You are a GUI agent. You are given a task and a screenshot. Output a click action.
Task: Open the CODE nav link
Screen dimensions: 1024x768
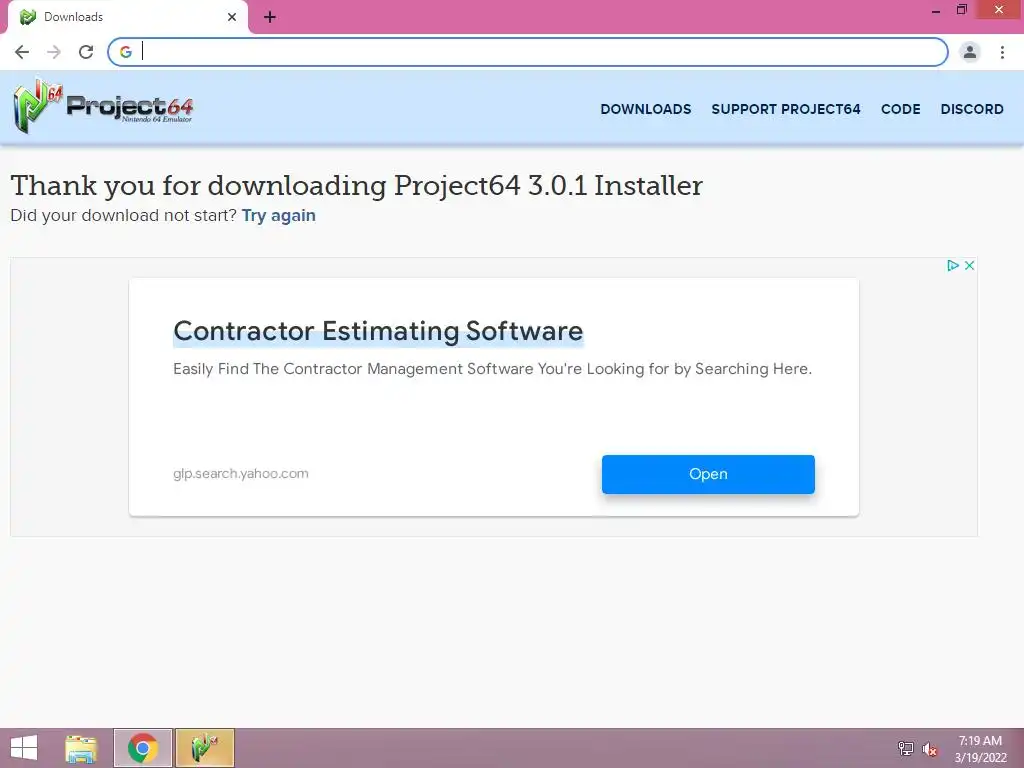pos(901,109)
